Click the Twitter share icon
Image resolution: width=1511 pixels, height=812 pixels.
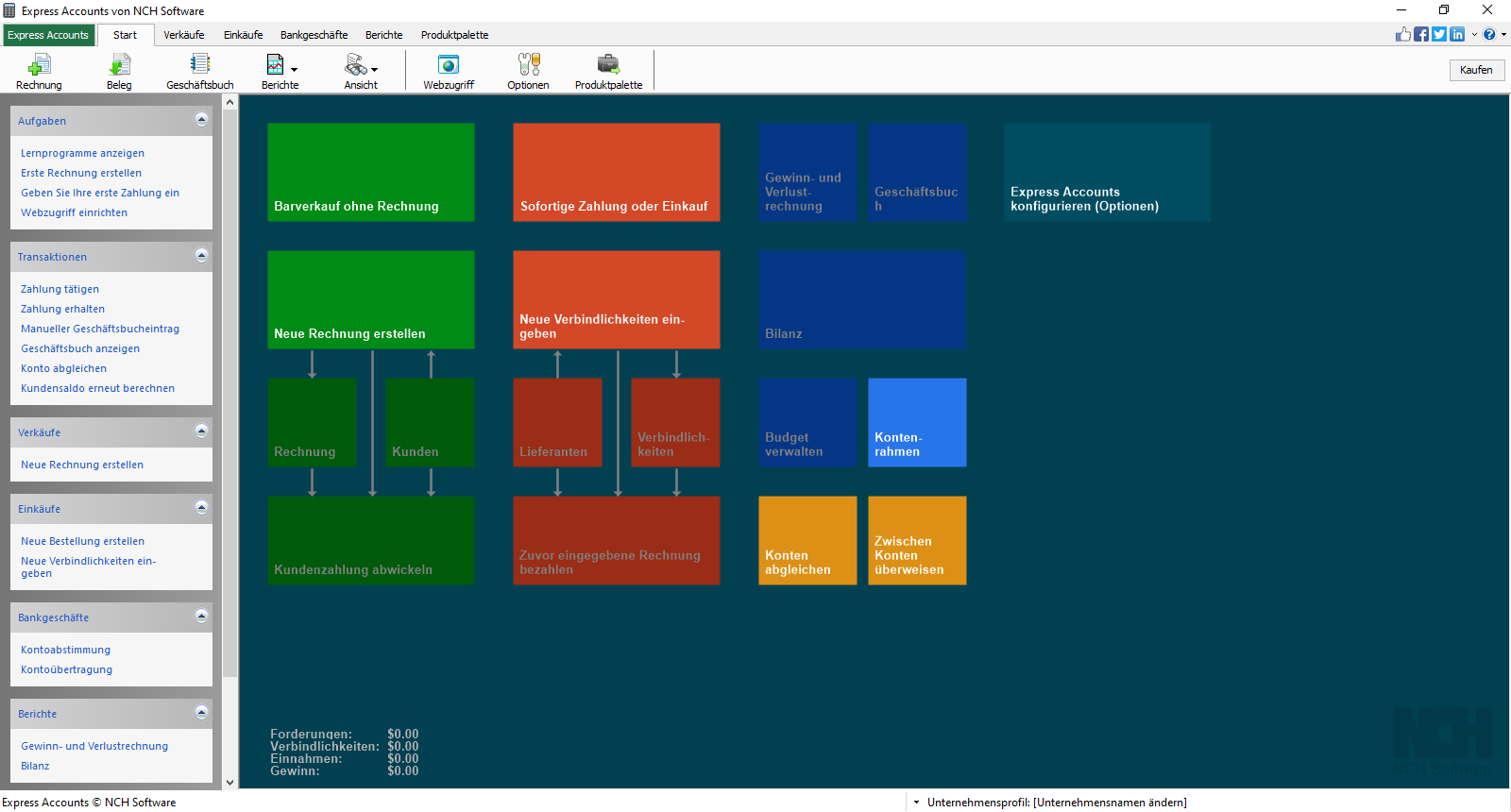coord(1439,34)
